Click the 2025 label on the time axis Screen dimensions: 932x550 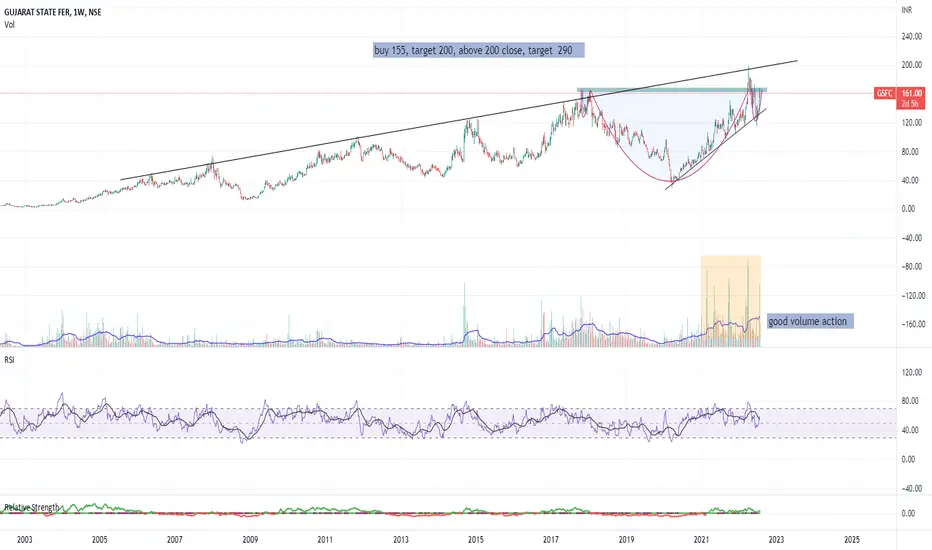point(852,540)
